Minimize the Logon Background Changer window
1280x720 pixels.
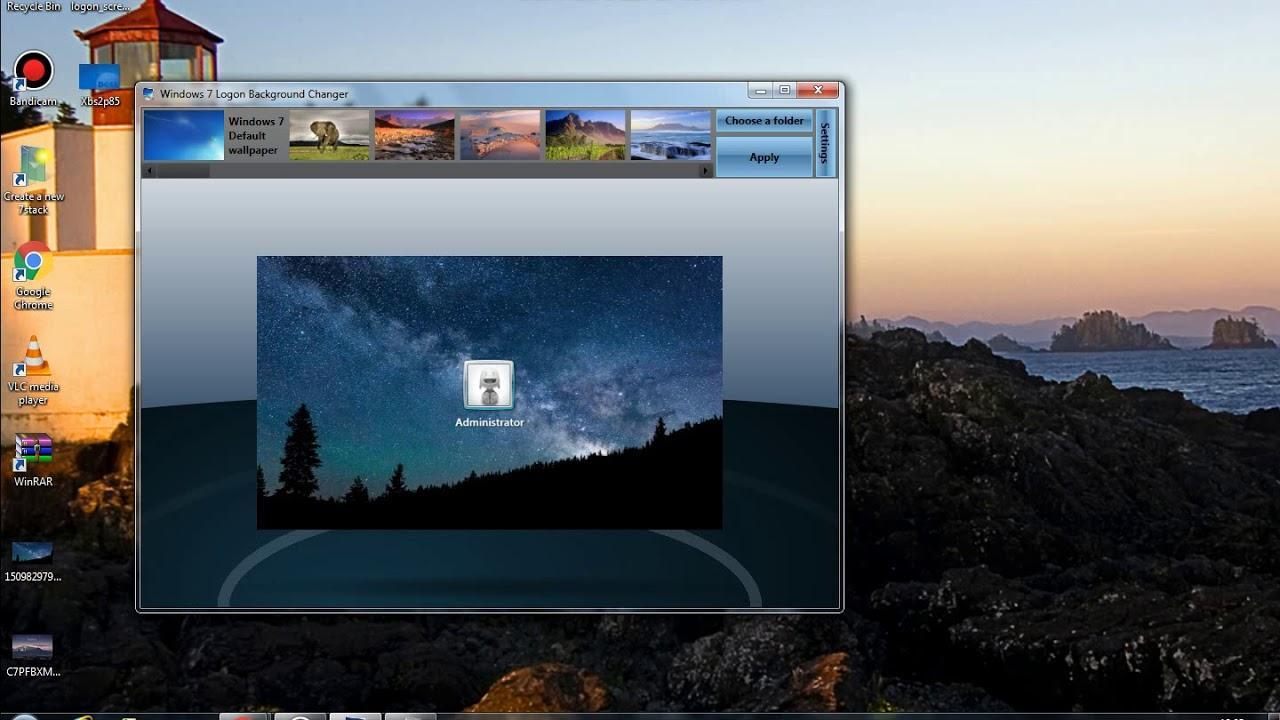[761, 90]
